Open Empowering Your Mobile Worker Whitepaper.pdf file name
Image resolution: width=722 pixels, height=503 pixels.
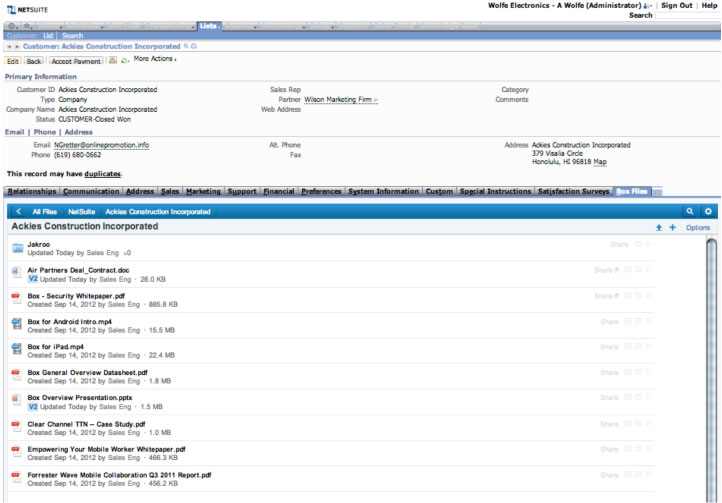pos(106,449)
